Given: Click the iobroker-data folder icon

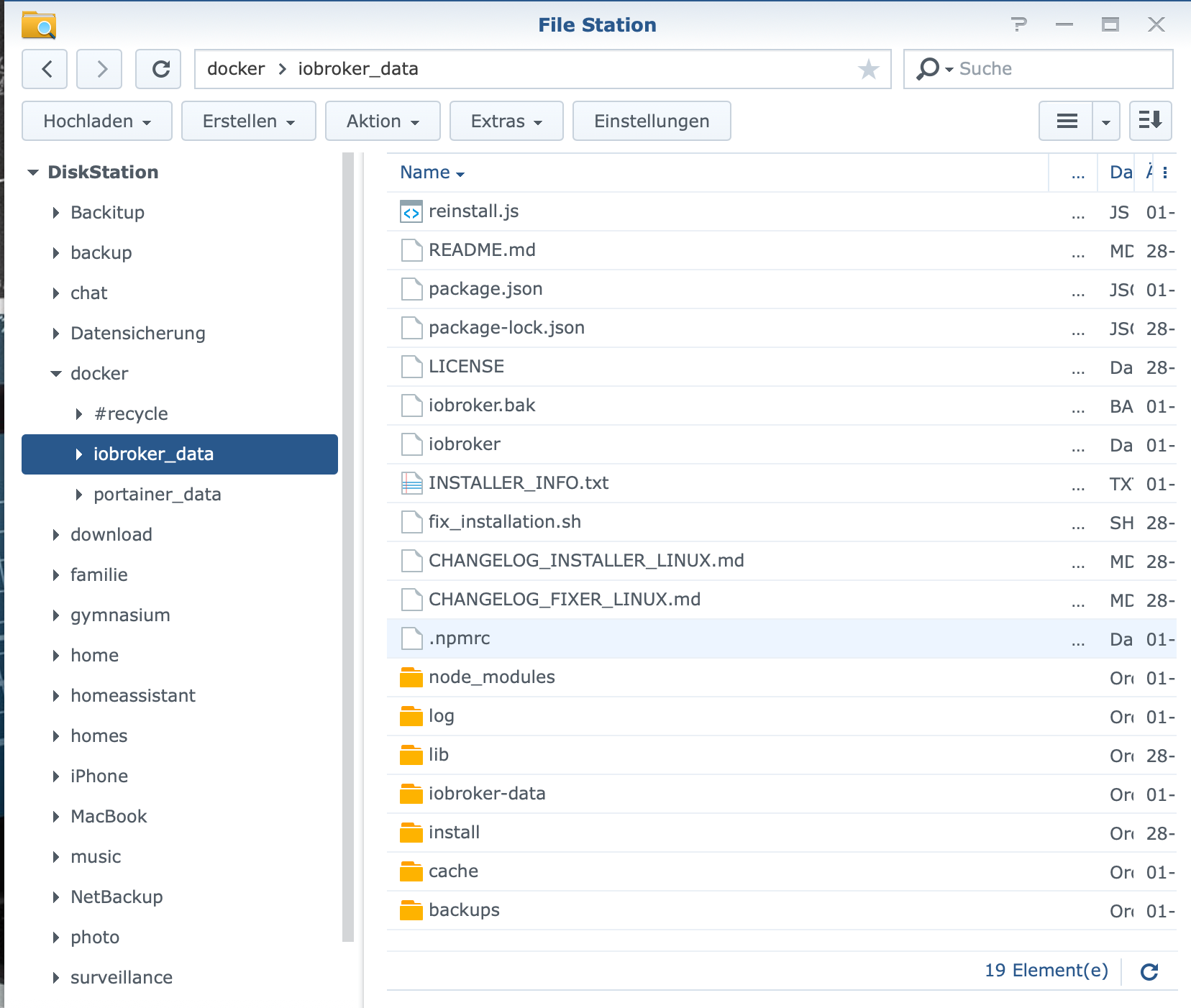Looking at the screenshot, I should (x=411, y=794).
